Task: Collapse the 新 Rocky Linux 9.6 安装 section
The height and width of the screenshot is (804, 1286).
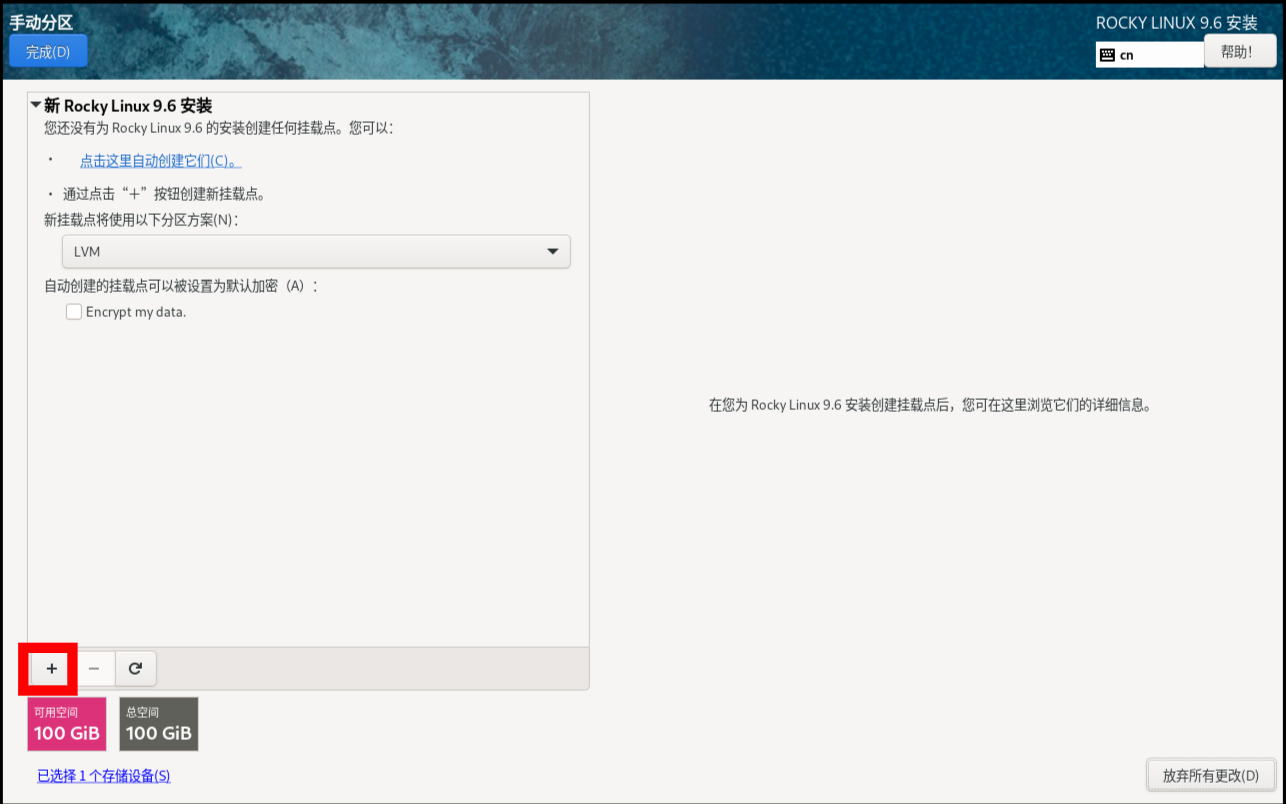Action: coord(36,105)
